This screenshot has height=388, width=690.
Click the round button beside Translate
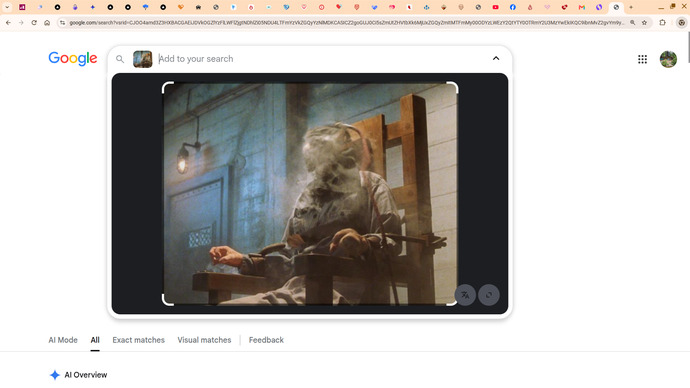[489, 295]
